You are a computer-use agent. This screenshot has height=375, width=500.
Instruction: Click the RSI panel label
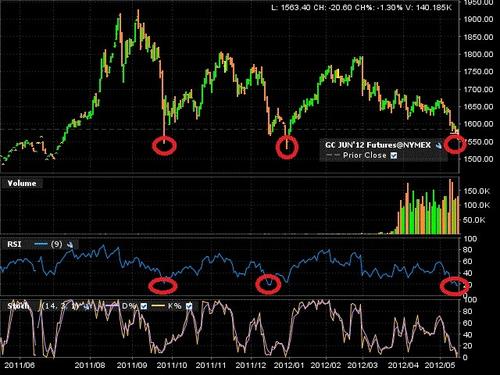tap(14, 244)
